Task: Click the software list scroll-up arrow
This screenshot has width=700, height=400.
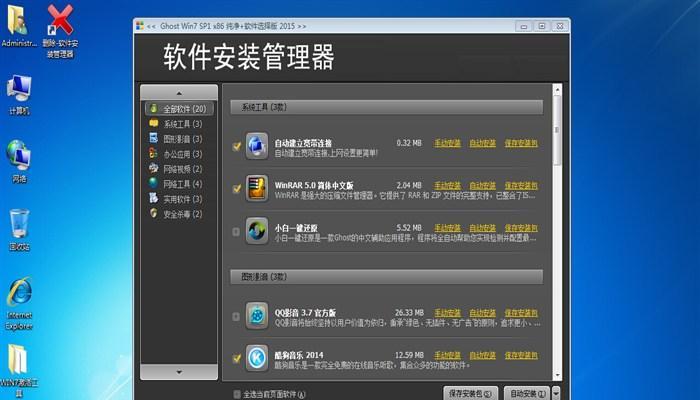Action: pyautogui.click(x=557, y=90)
